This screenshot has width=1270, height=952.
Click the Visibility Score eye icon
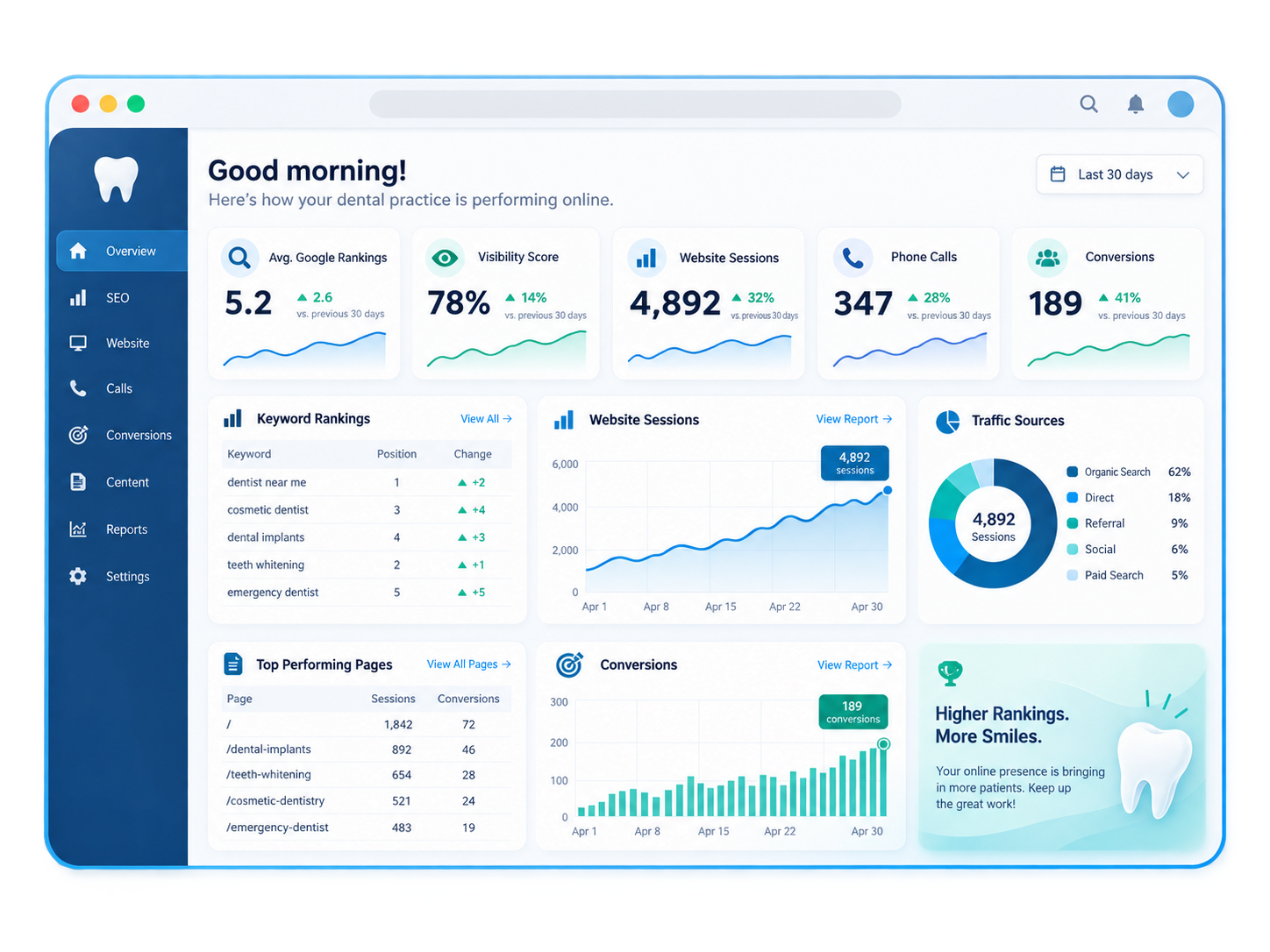click(445, 258)
